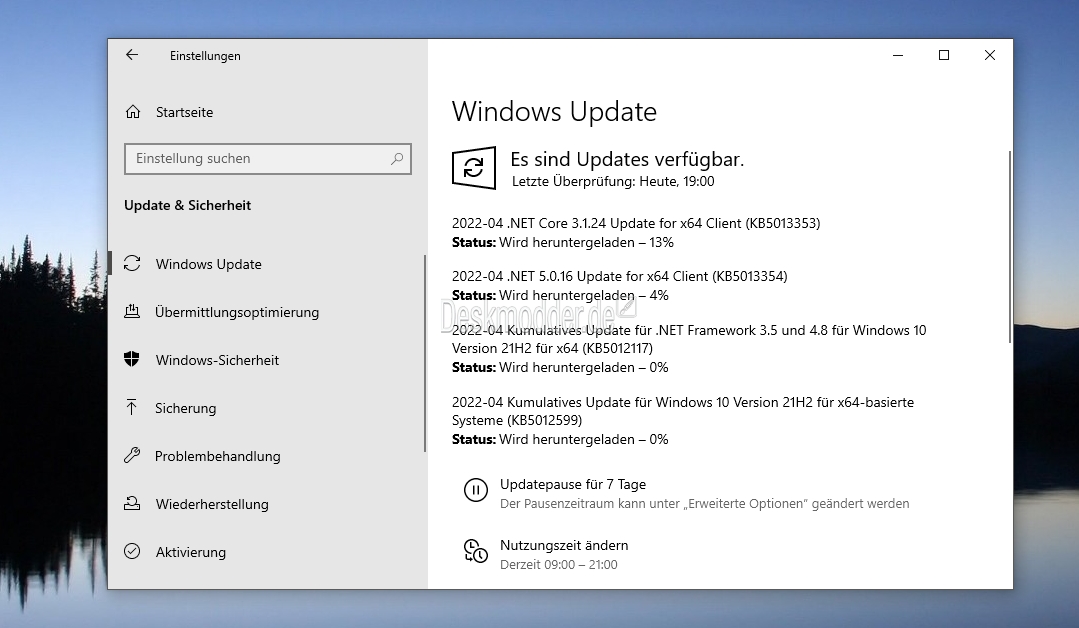Click the back arrow in Einstellungen
The width and height of the screenshot is (1079, 628).
coord(132,56)
